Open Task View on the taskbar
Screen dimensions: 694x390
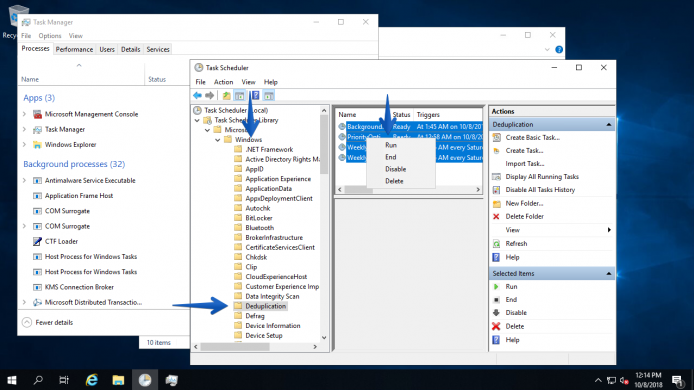coord(64,380)
